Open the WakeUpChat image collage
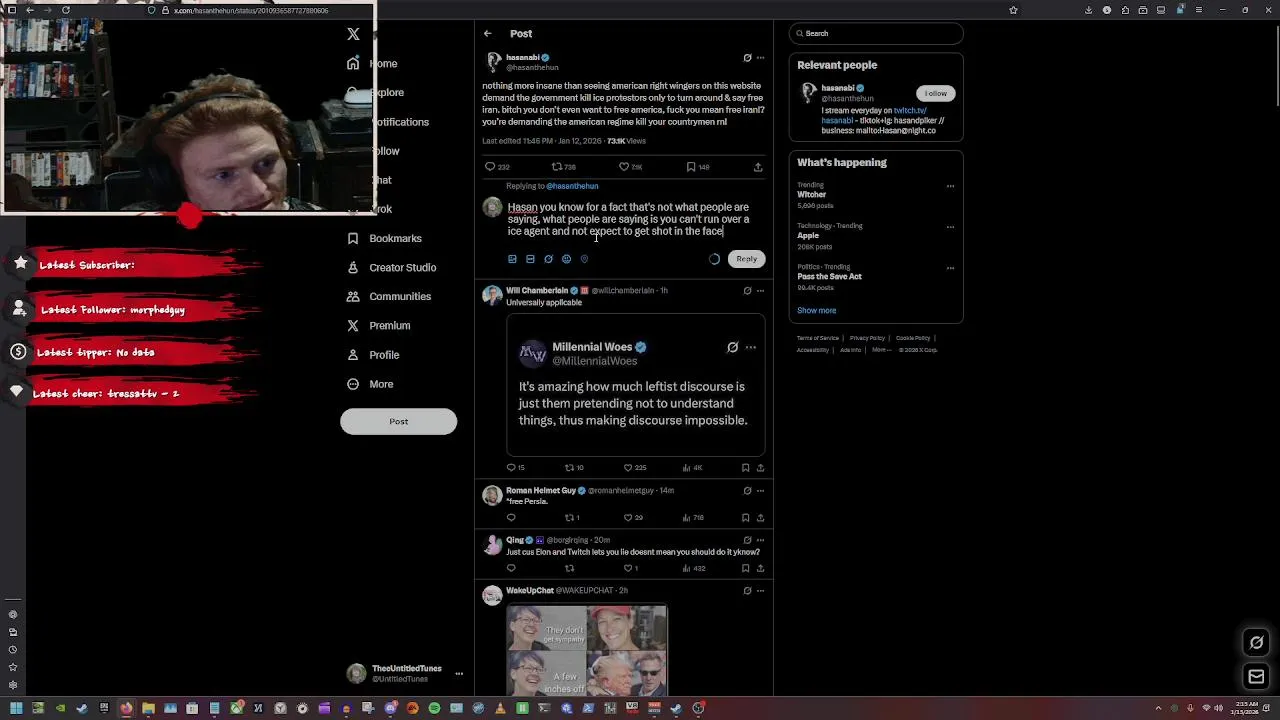This screenshot has height=720, width=1280. (586, 651)
